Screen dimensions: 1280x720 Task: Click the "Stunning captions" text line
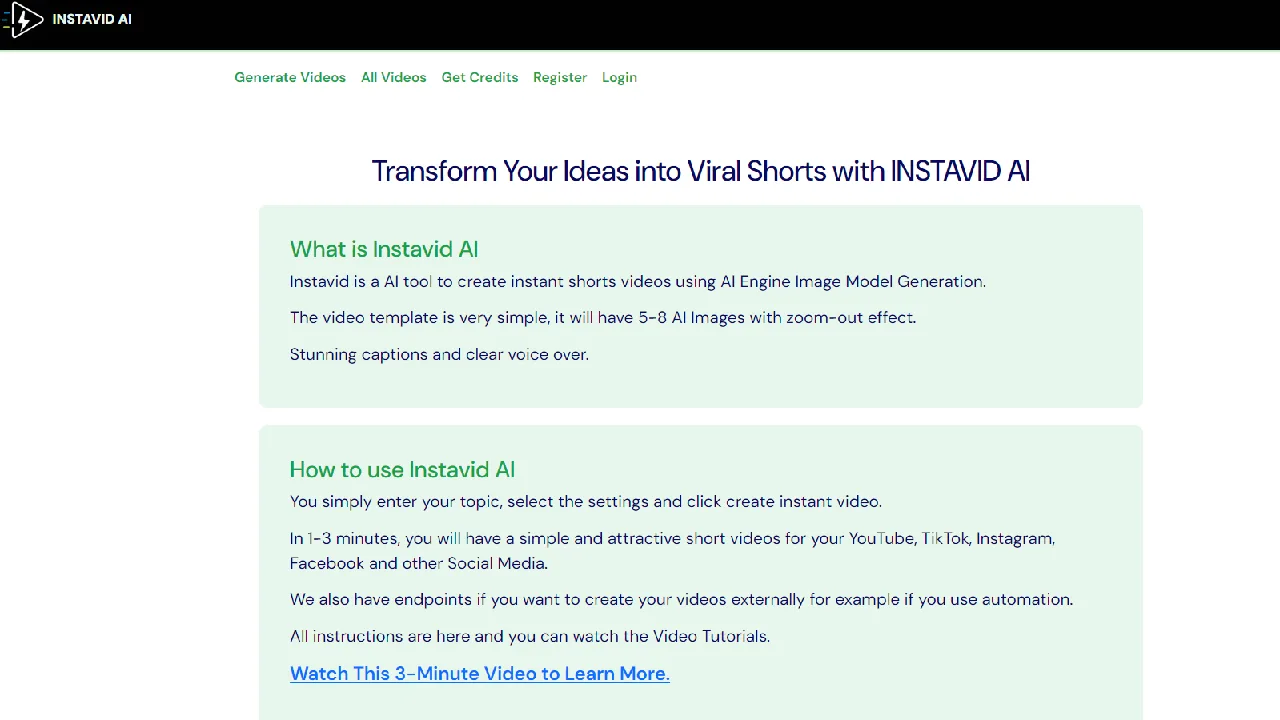coord(439,354)
